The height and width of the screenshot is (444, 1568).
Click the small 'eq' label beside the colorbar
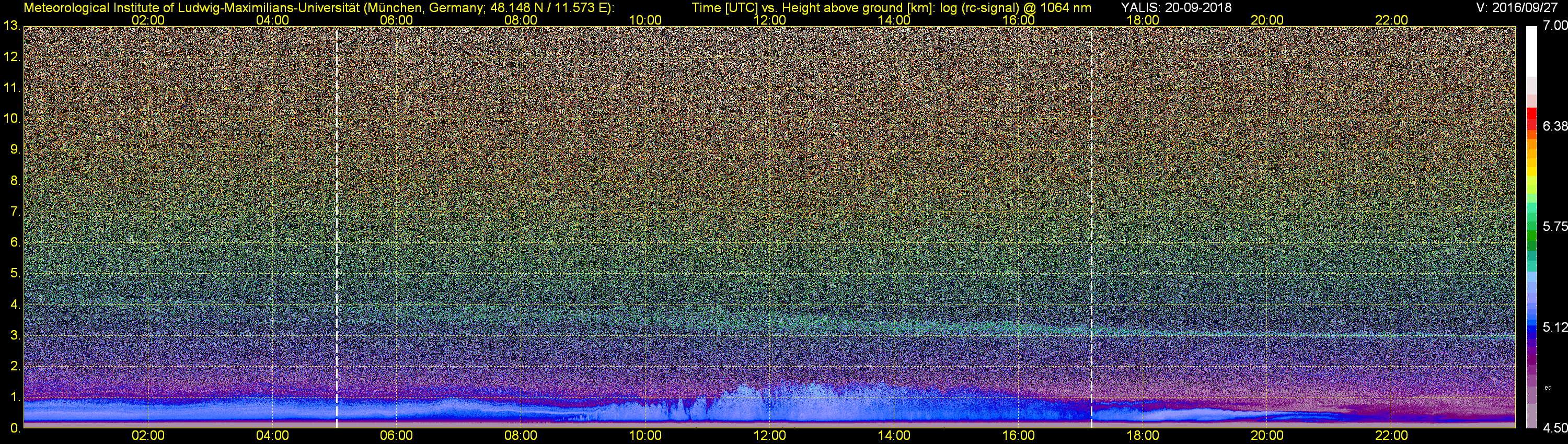(x=1548, y=388)
